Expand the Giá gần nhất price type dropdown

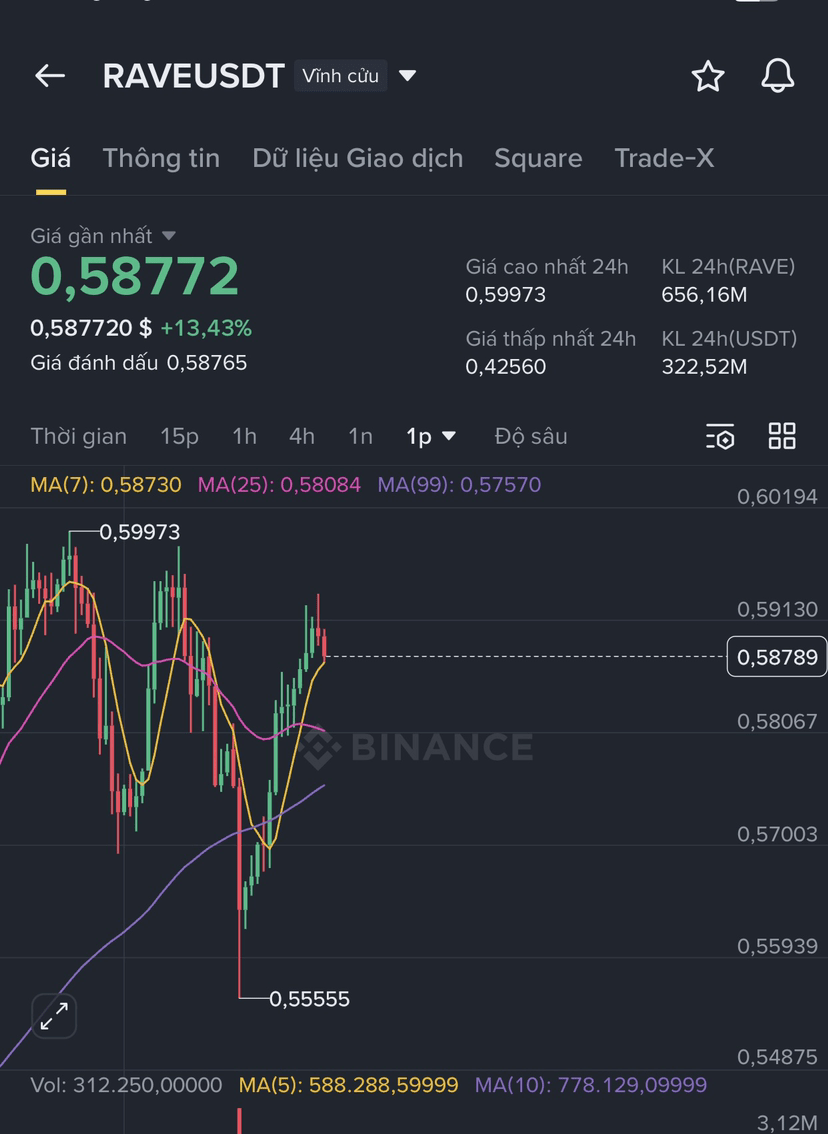point(168,236)
